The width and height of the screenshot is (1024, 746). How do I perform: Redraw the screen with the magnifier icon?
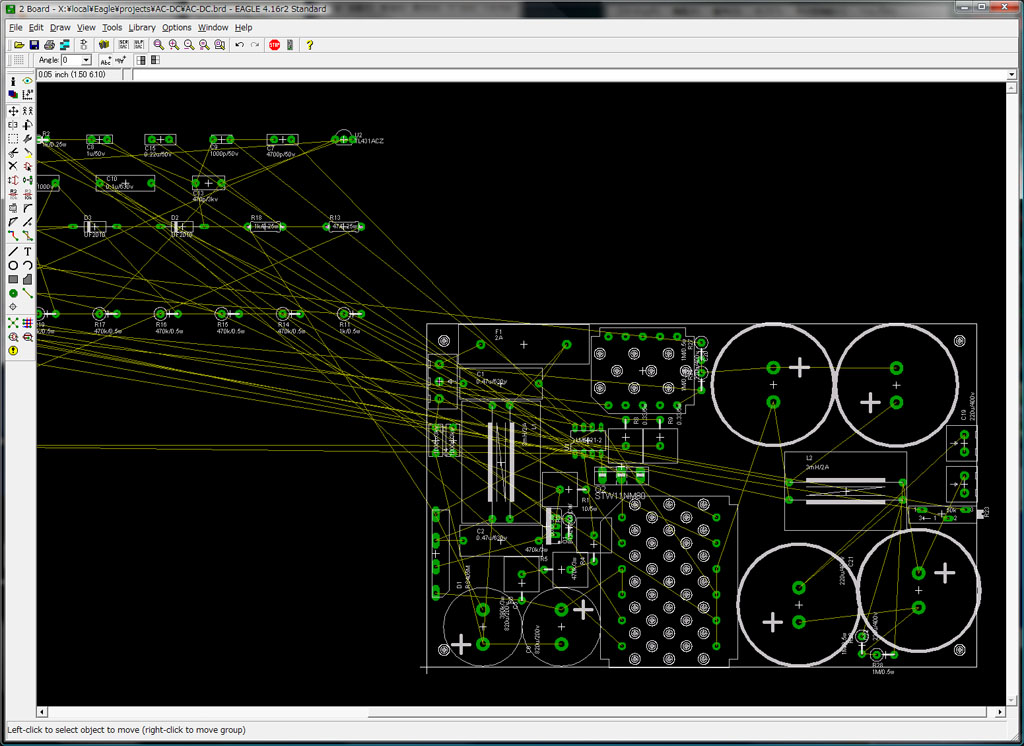pyautogui.click(x=204, y=44)
